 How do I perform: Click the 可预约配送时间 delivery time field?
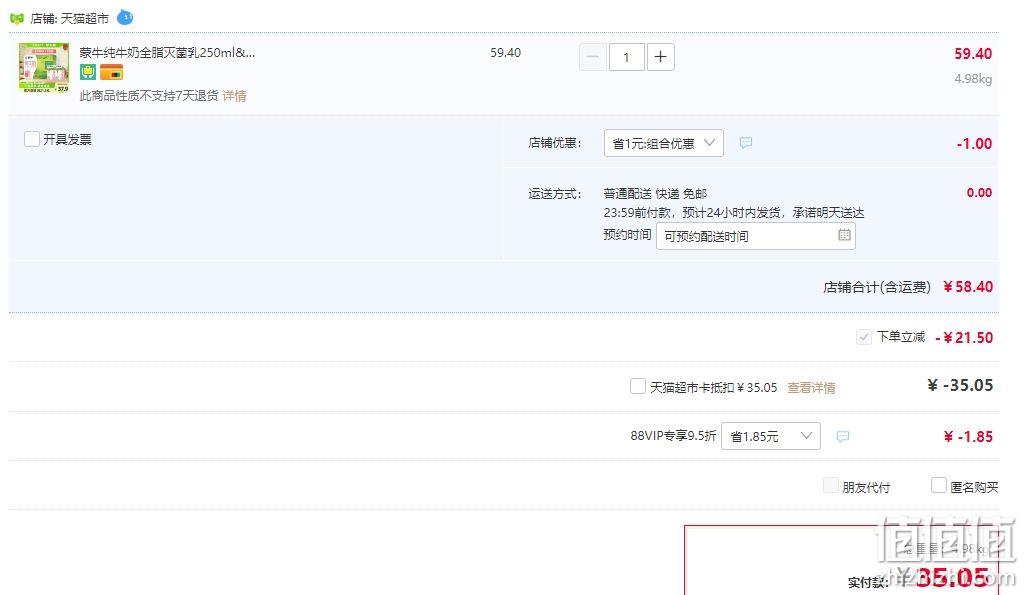[x=756, y=236]
